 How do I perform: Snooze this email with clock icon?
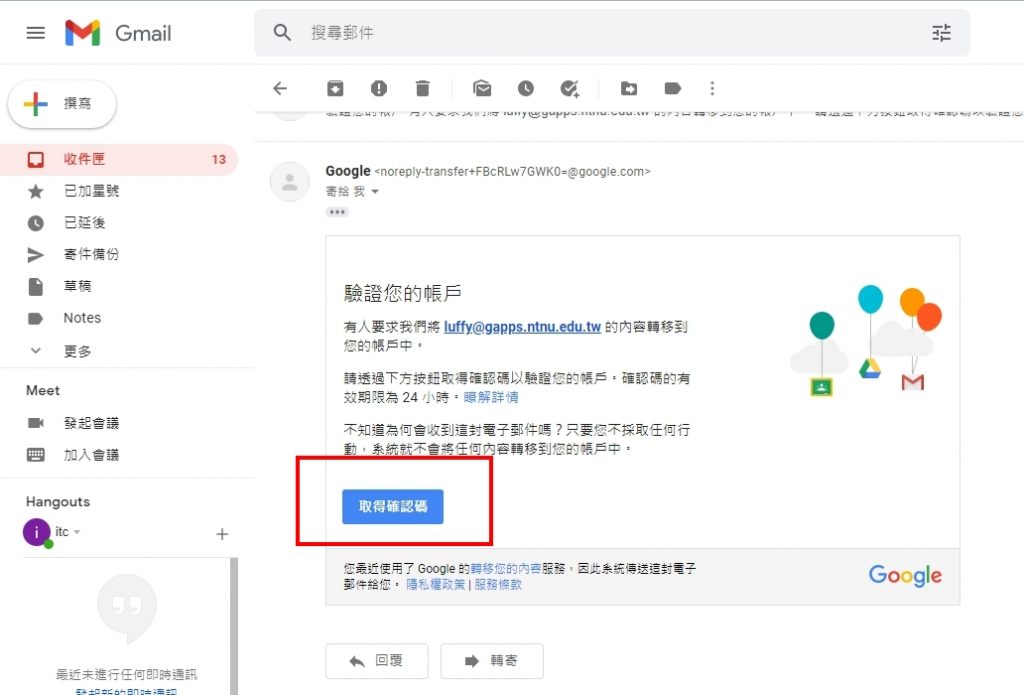coord(526,88)
